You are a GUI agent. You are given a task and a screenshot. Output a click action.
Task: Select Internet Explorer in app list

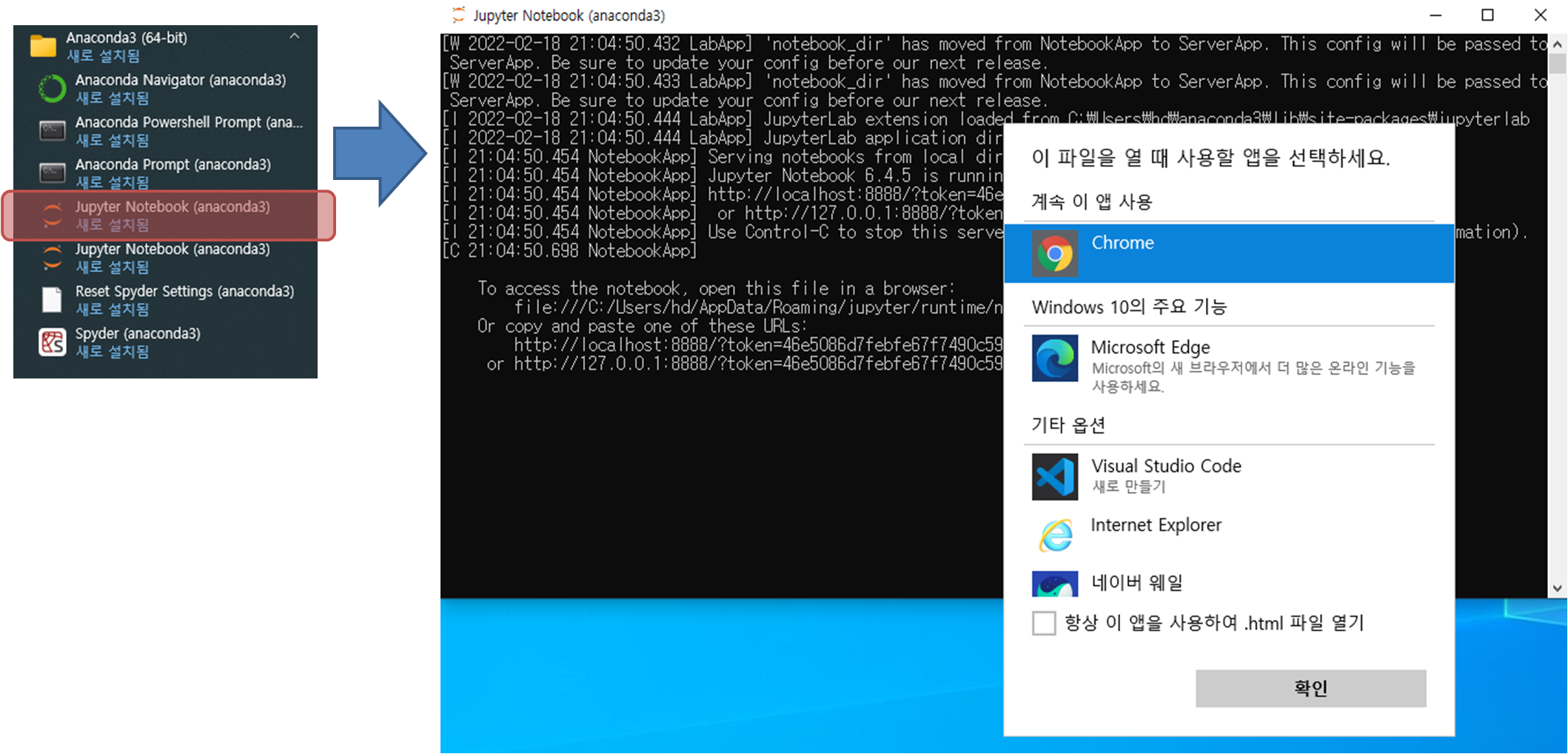[x=1229, y=533]
